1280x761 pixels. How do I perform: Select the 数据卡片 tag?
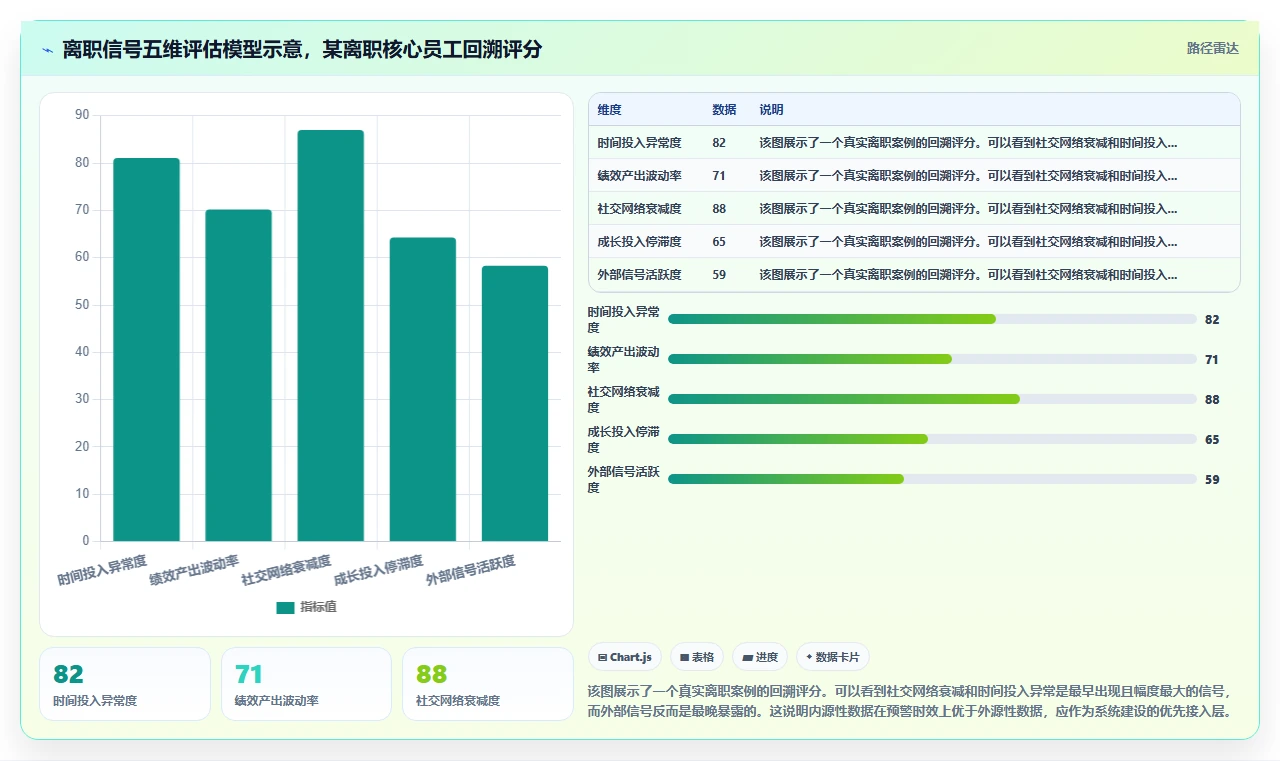tap(833, 657)
